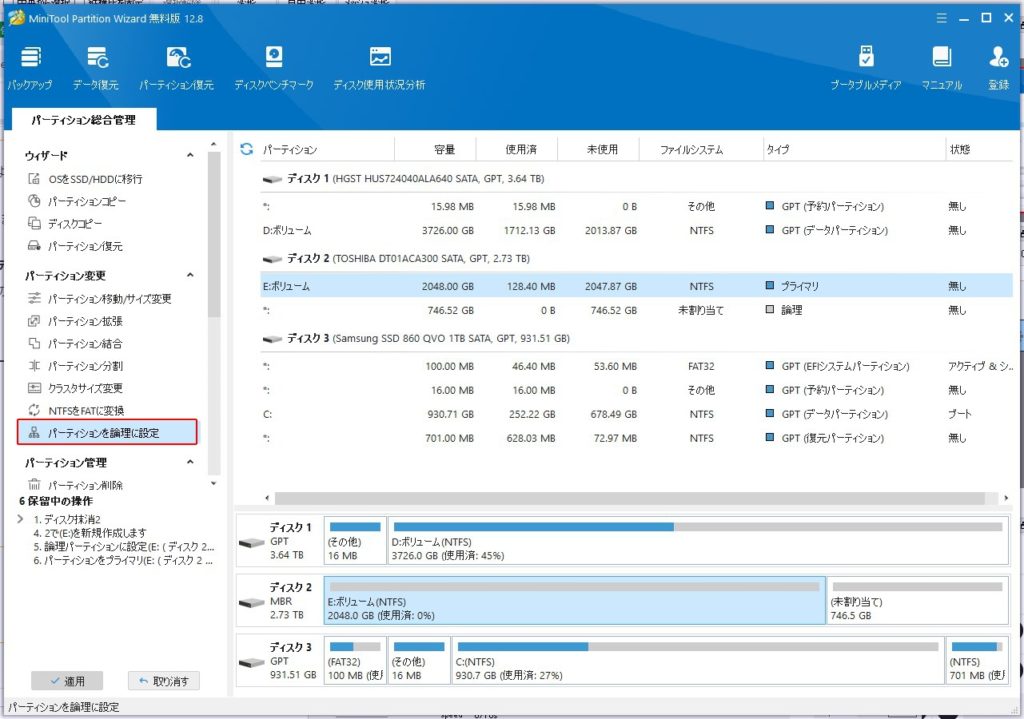Collapse the パーティション変更 section
The image size is (1024, 719).
(x=190, y=276)
